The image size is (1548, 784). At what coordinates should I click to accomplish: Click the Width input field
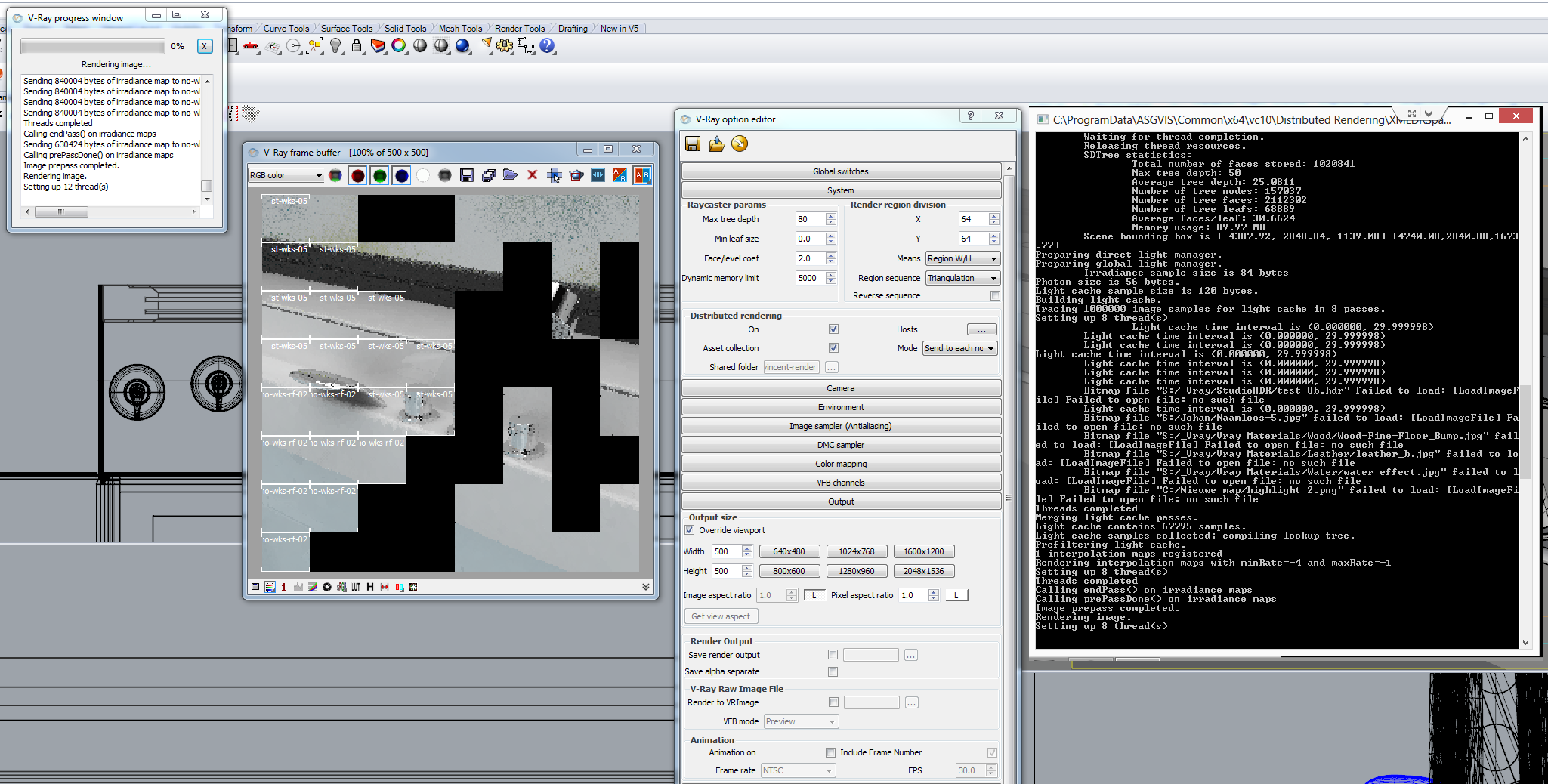725,551
